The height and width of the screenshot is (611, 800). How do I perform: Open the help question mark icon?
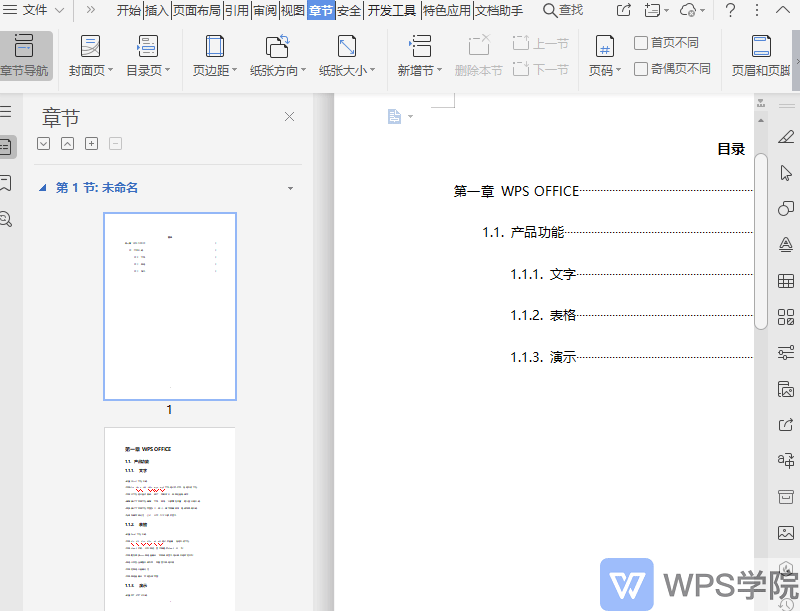pos(731,10)
